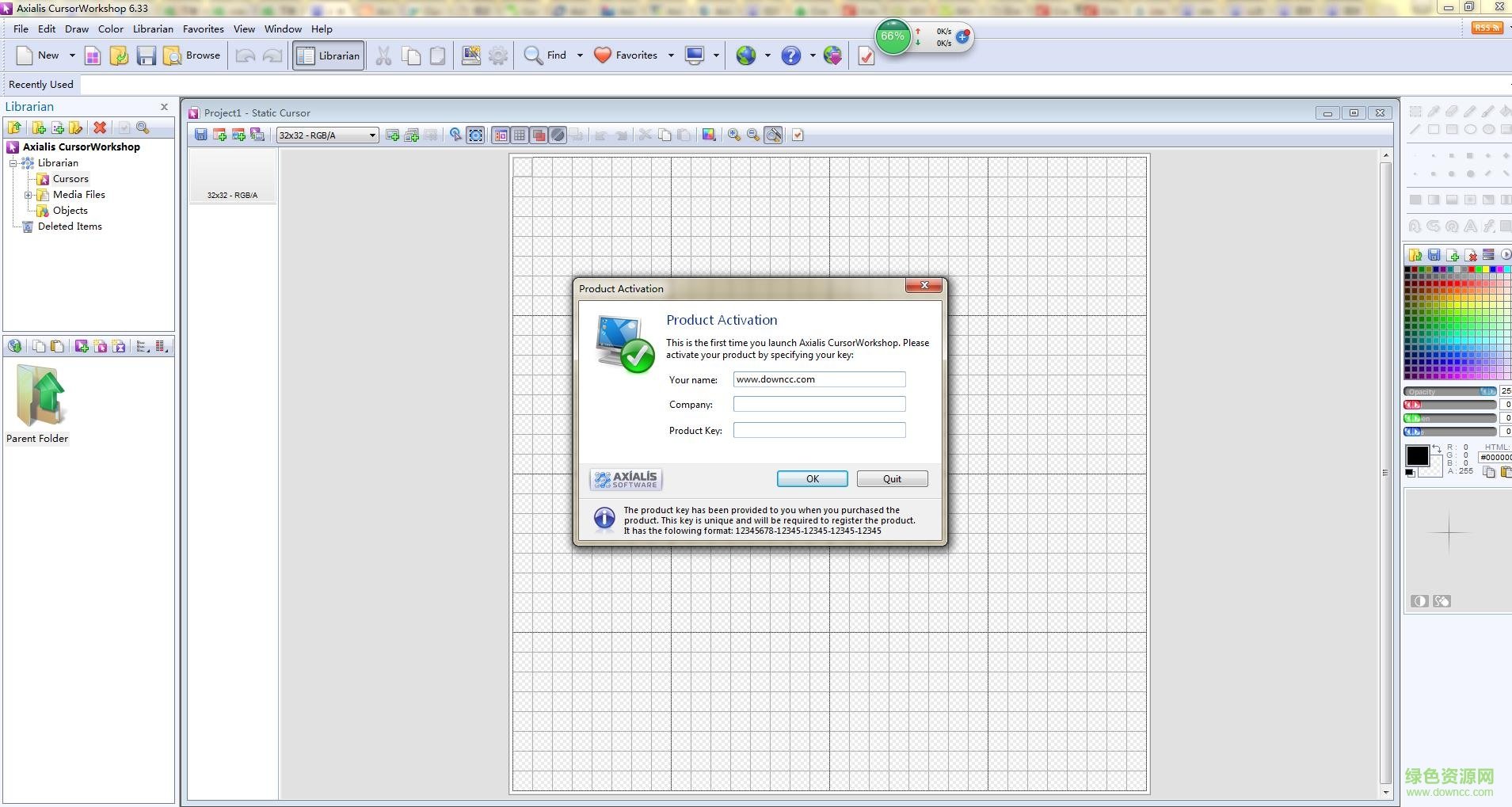Click the Quit button
The image size is (1512, 807).
coord(892,479)
